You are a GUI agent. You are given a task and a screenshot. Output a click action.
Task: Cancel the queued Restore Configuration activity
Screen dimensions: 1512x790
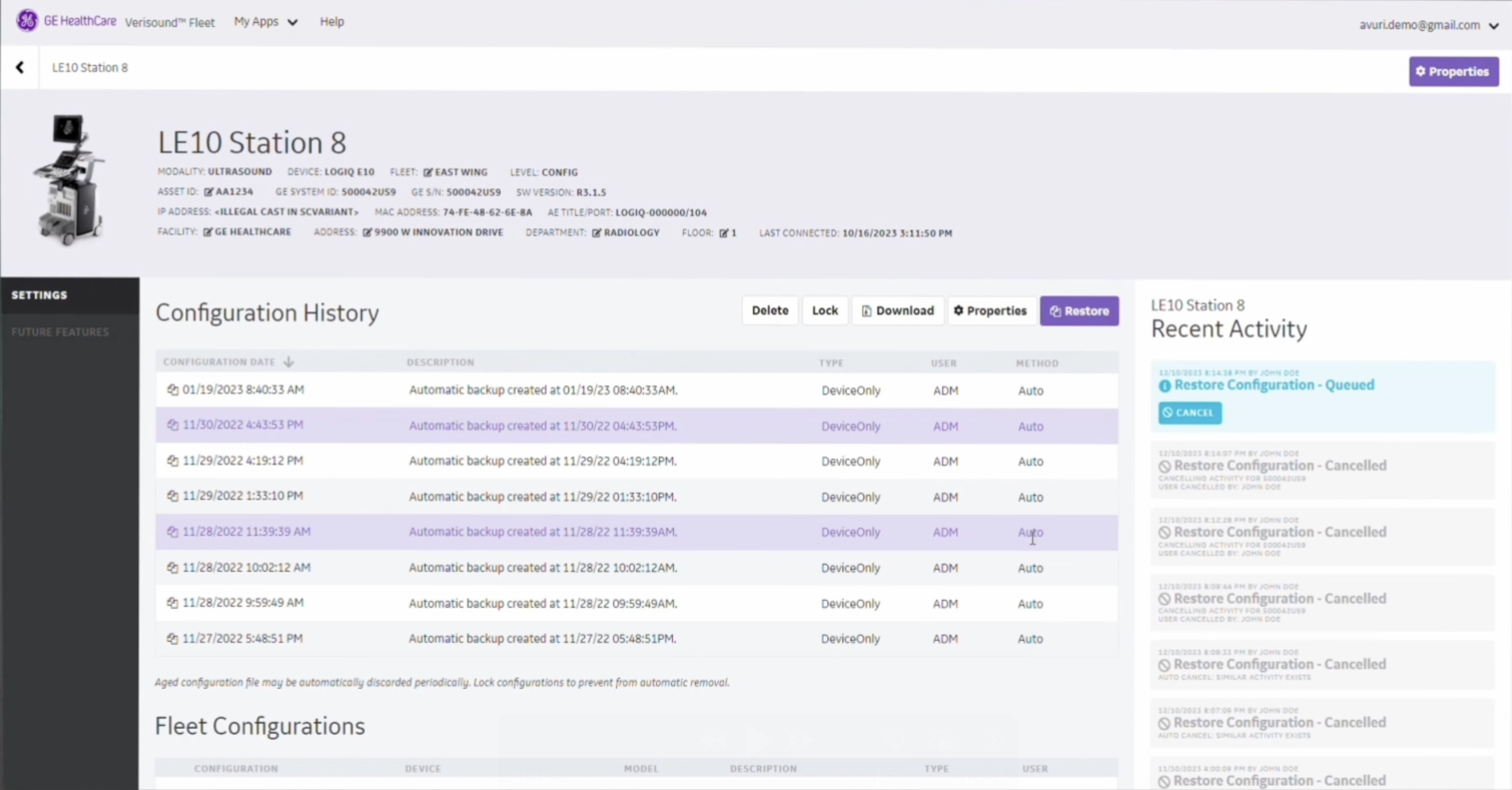pyautogui.click(x=1189, y=413)
